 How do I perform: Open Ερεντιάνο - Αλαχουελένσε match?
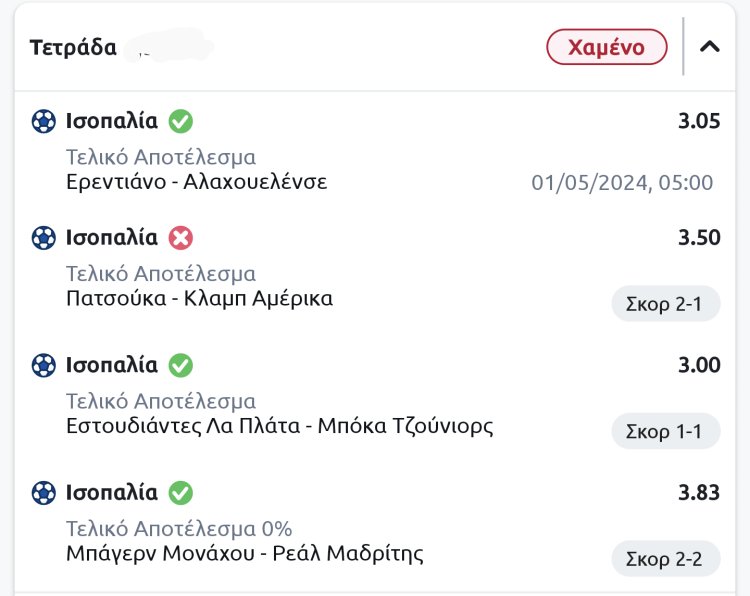[x=196, y=182]
